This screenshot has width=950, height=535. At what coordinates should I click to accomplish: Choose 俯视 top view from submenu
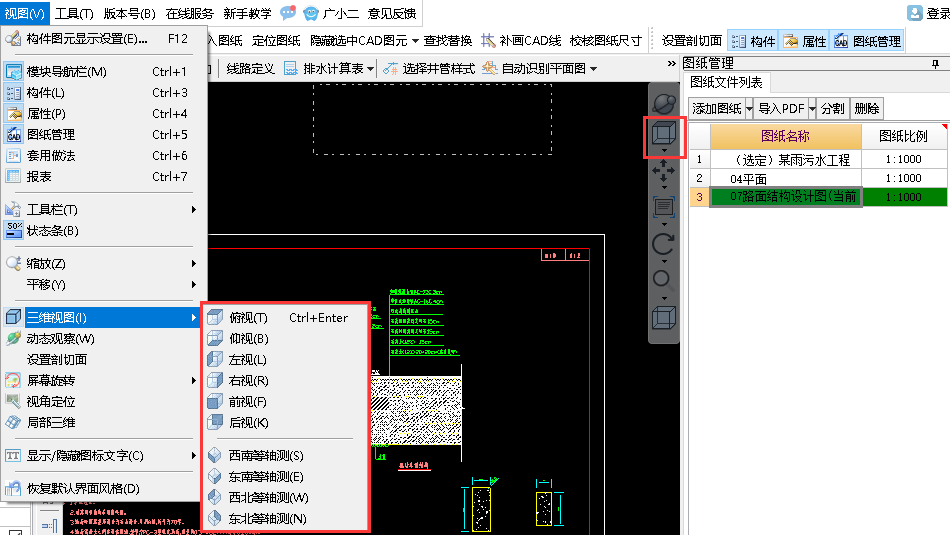tap(248, 318)
